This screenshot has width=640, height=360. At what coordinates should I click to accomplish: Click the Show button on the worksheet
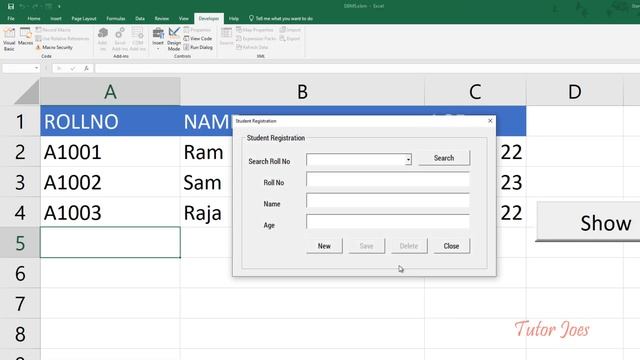point(588,222)
